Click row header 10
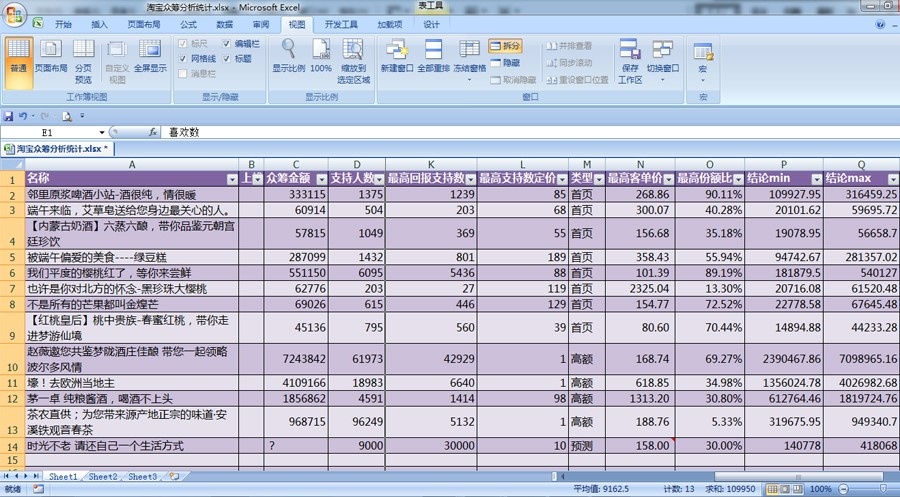900x497 pixels. [x=12, y=359]
